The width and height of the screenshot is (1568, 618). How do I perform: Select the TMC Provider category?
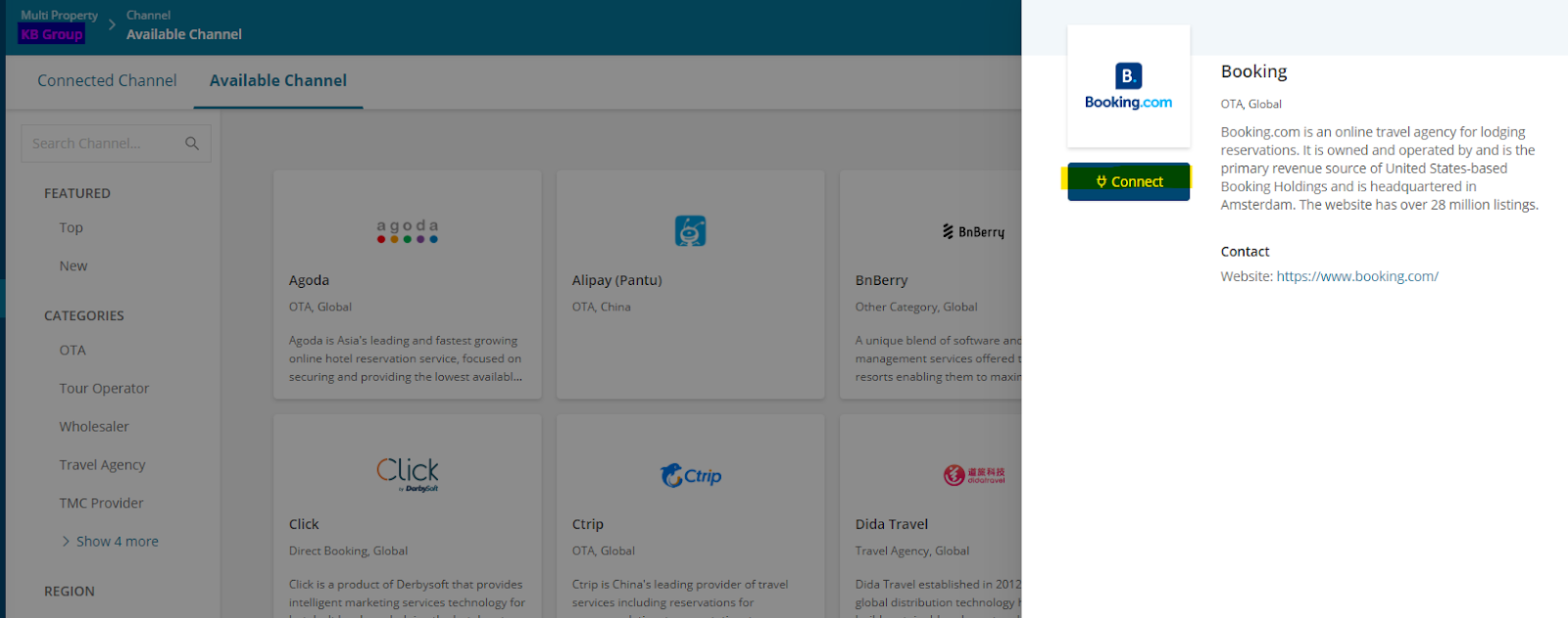101,502
